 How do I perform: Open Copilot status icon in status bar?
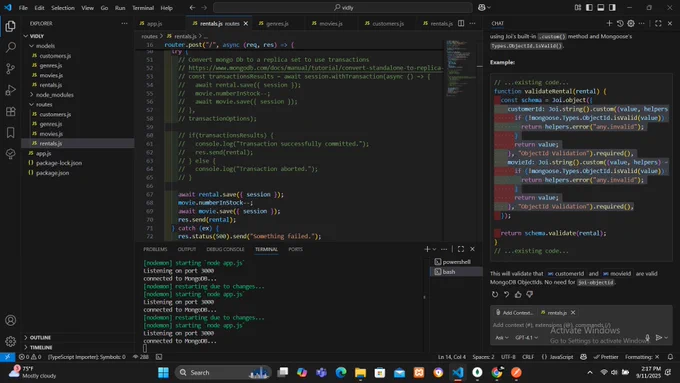click(x=583, y=357)
